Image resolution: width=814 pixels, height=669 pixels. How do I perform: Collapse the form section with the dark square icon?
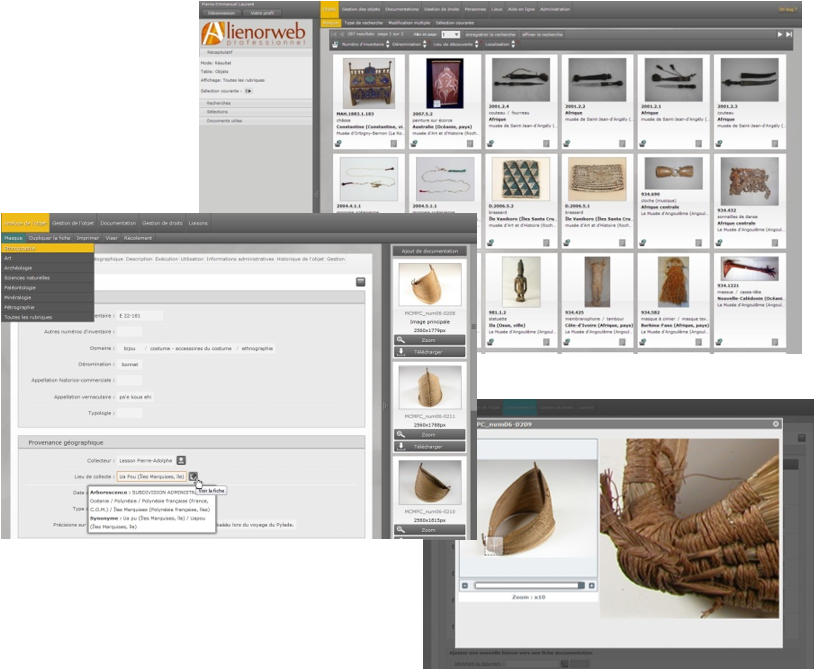(360, 282)
